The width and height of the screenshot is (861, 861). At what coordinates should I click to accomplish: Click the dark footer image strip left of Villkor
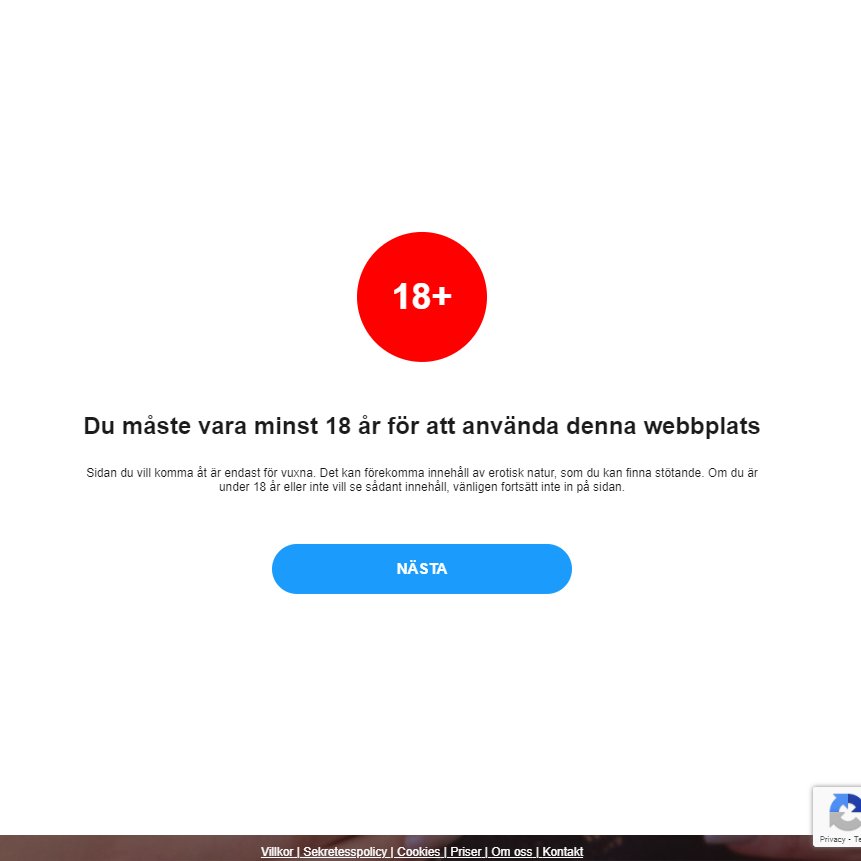(129, 848)
